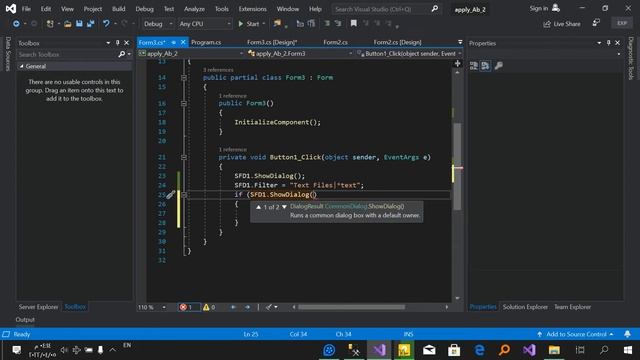Show next overload in the signature tooltip
Screen dimensions: 640x360
pos(284,207)
